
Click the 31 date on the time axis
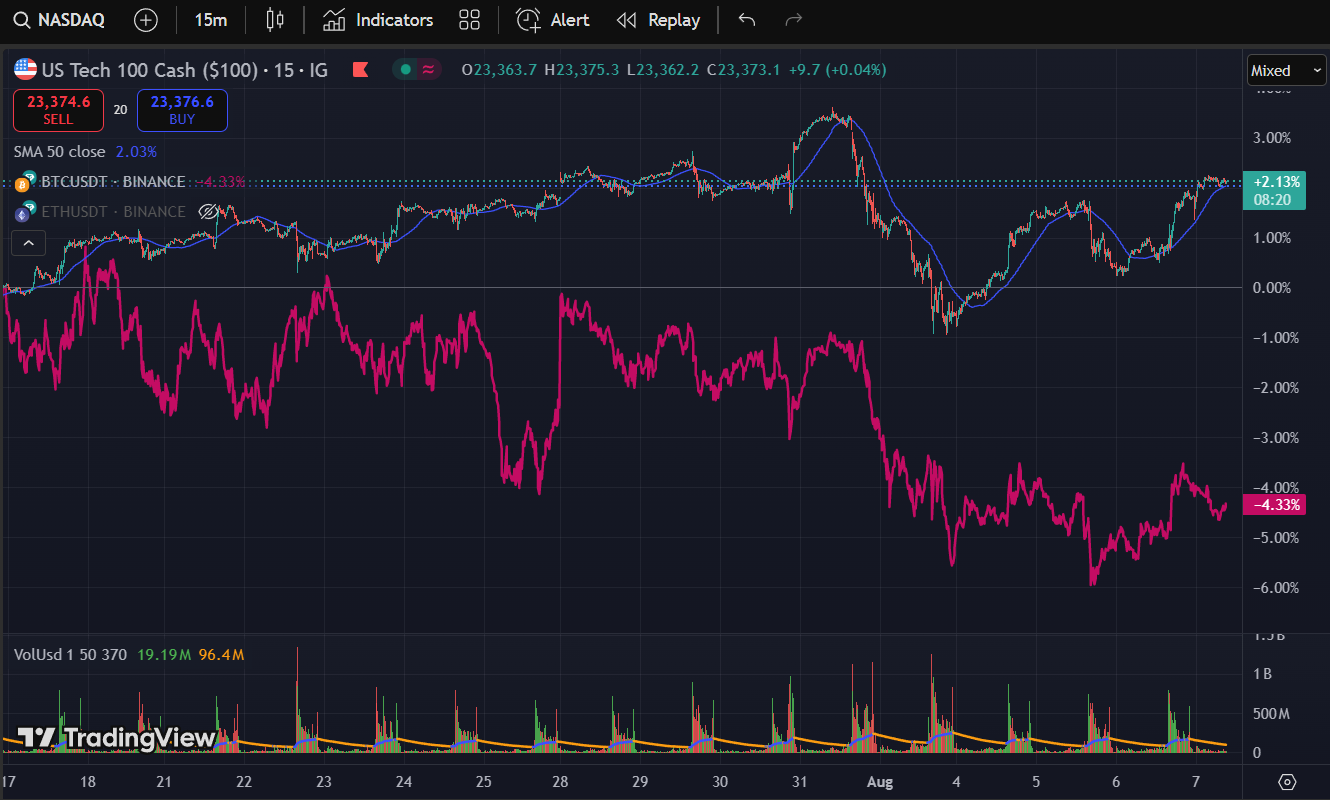[799, 781]
